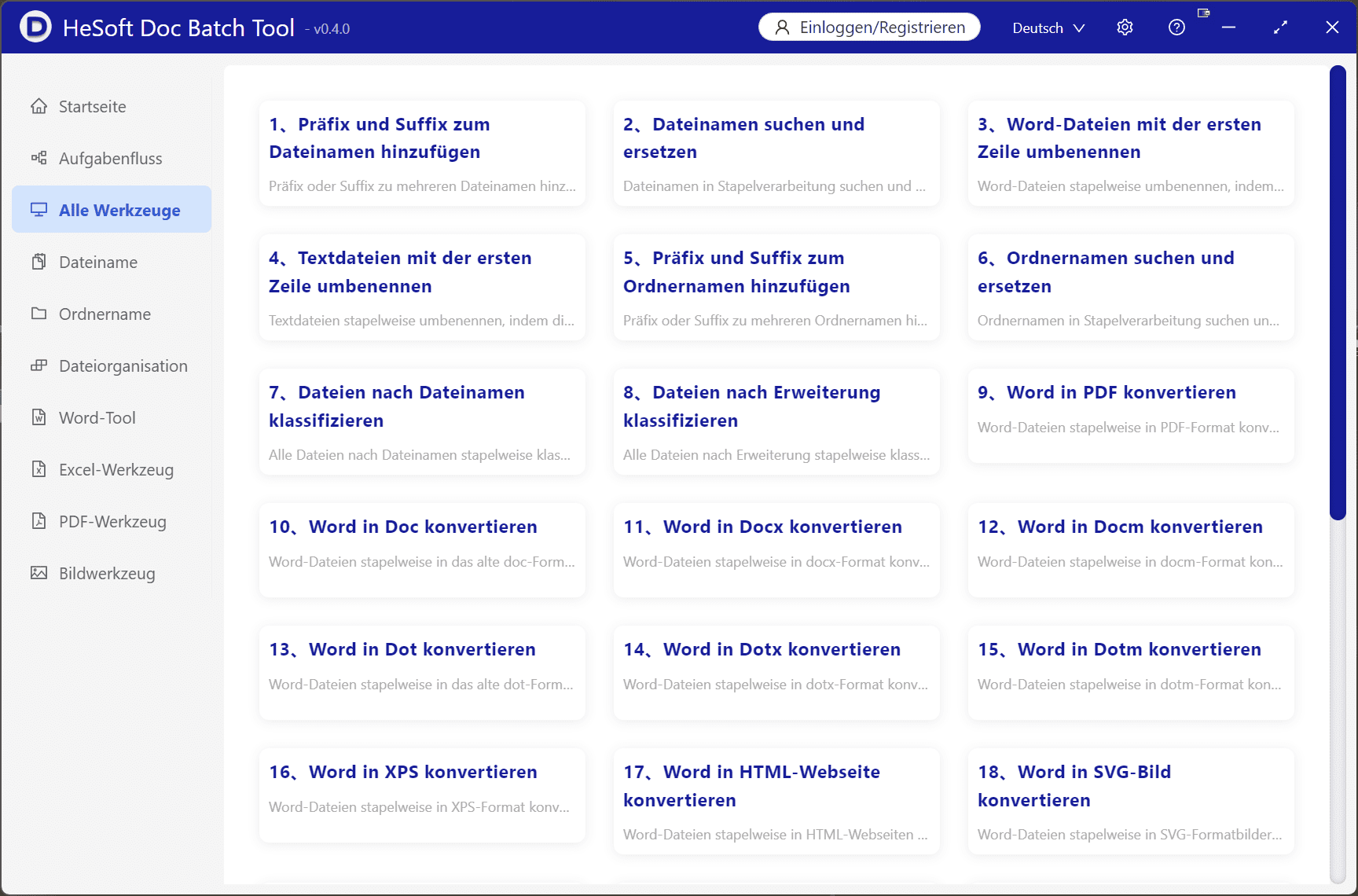This screenshot has height=896, width=1358.
Task: Click the PDF-Werkzeug file icon
Action: pos(39,521)
